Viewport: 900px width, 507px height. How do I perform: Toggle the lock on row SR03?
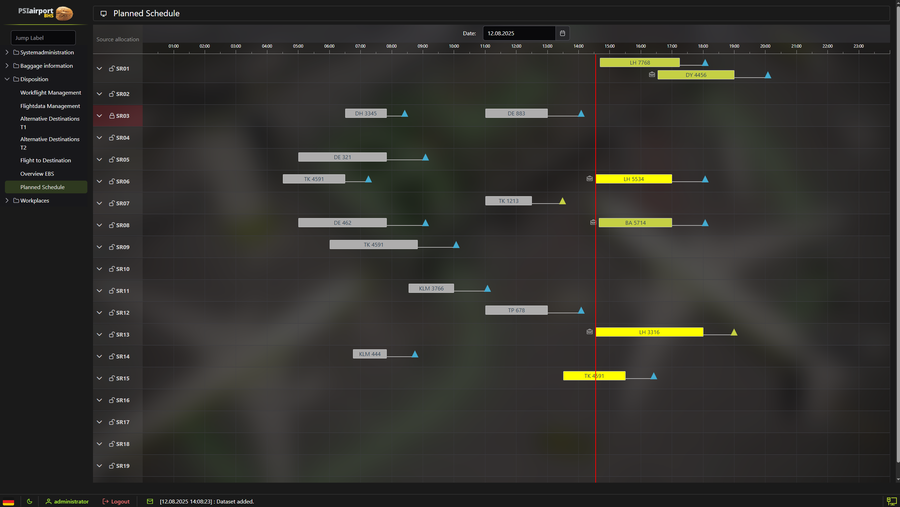[x=111, y=116]
